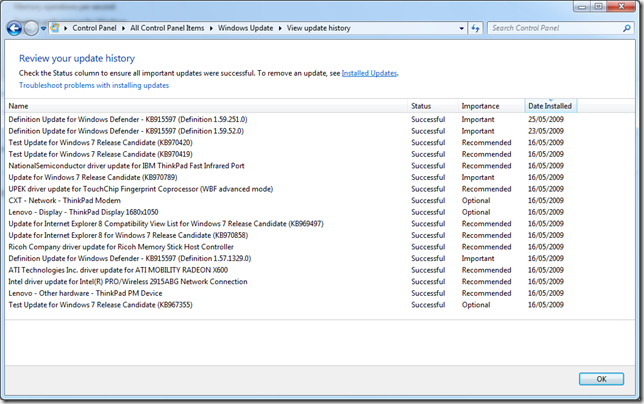Open the recent pages dropdown arrow
The width and height of the screenshot is (644, 404).
pyautogui.click(x=43, y=29)
